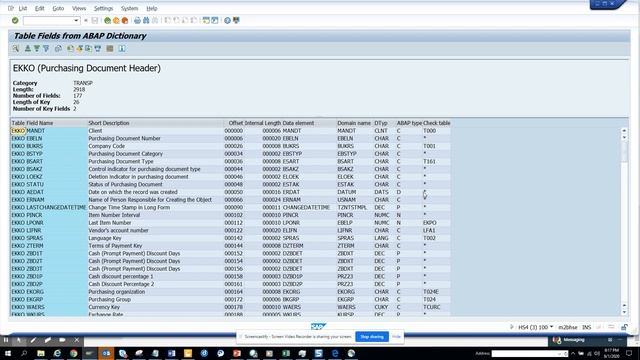Open the Views menu
Screen dimensions: 640x360
(x=79, y=8)
